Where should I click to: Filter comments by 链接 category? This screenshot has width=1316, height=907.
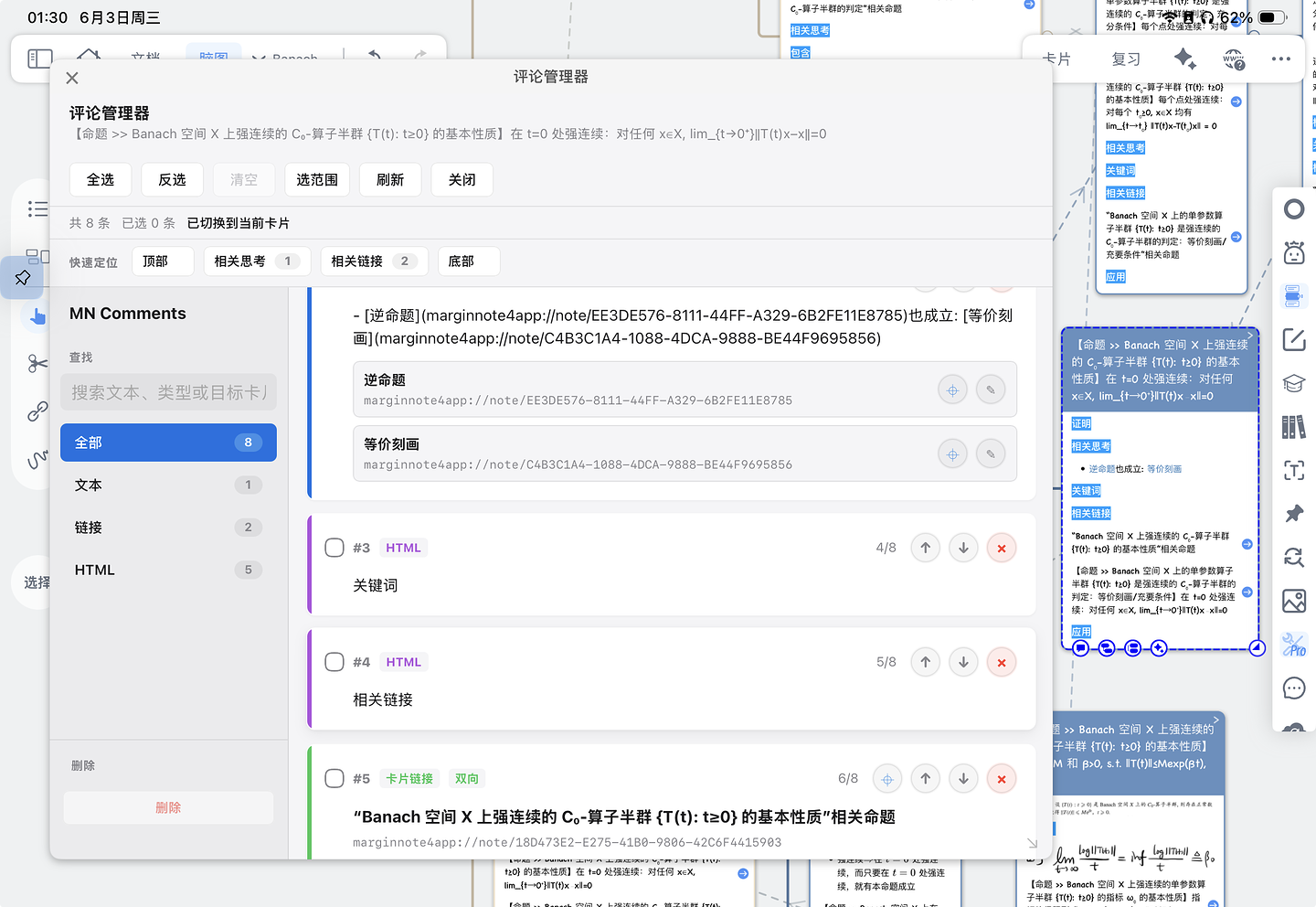coord(168,528)
